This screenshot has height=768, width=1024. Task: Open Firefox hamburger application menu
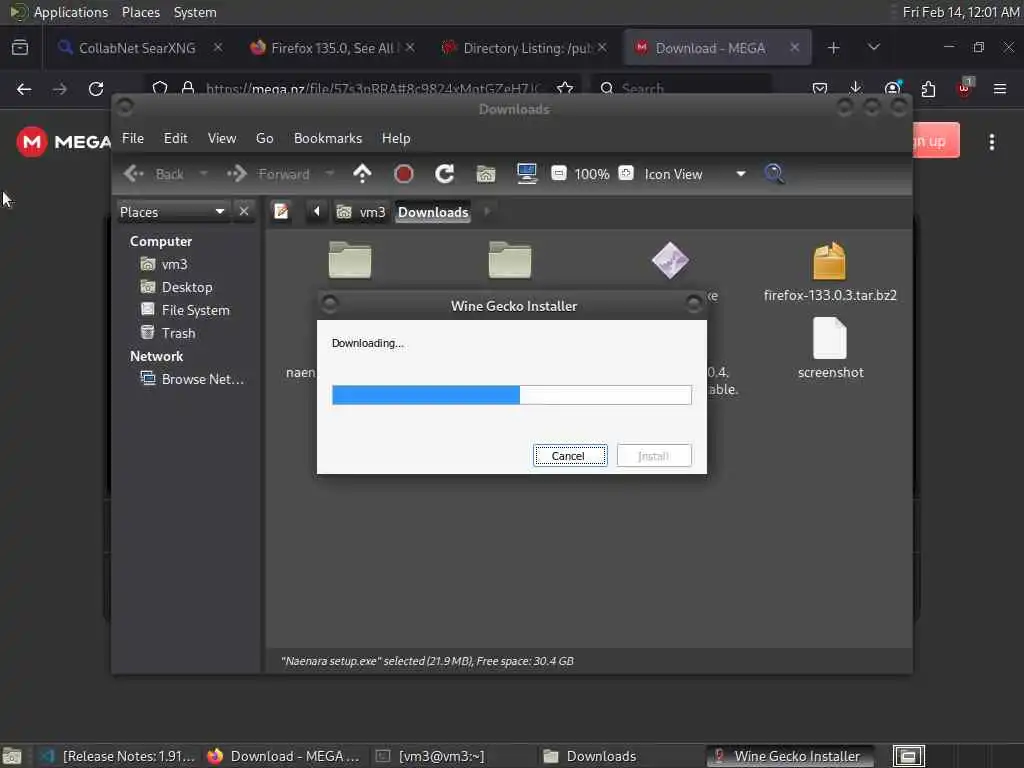(1000, 89)
